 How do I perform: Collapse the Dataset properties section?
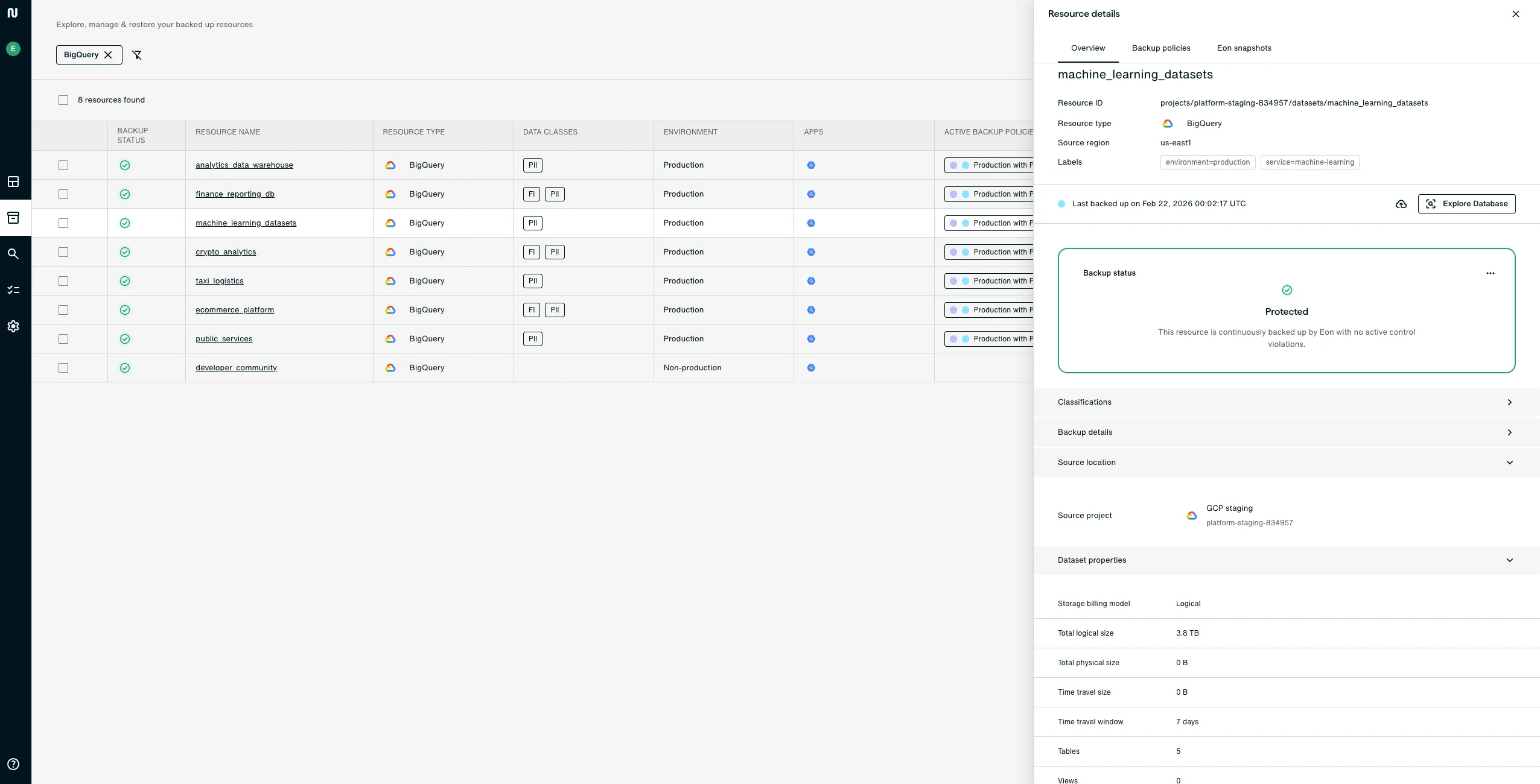coord(1286,560)
